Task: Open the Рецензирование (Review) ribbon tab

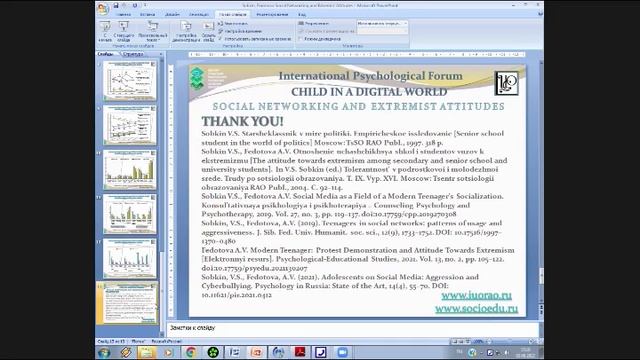Action: [x=272, y=14]
